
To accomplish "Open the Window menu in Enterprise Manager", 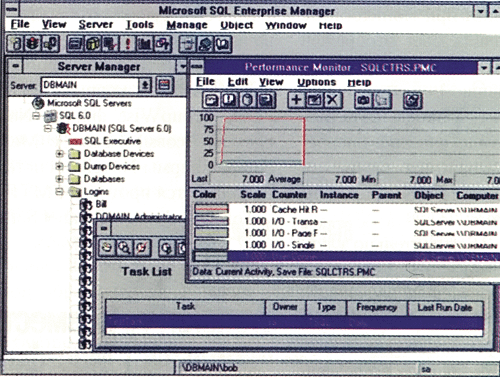I will pos(286,25).
